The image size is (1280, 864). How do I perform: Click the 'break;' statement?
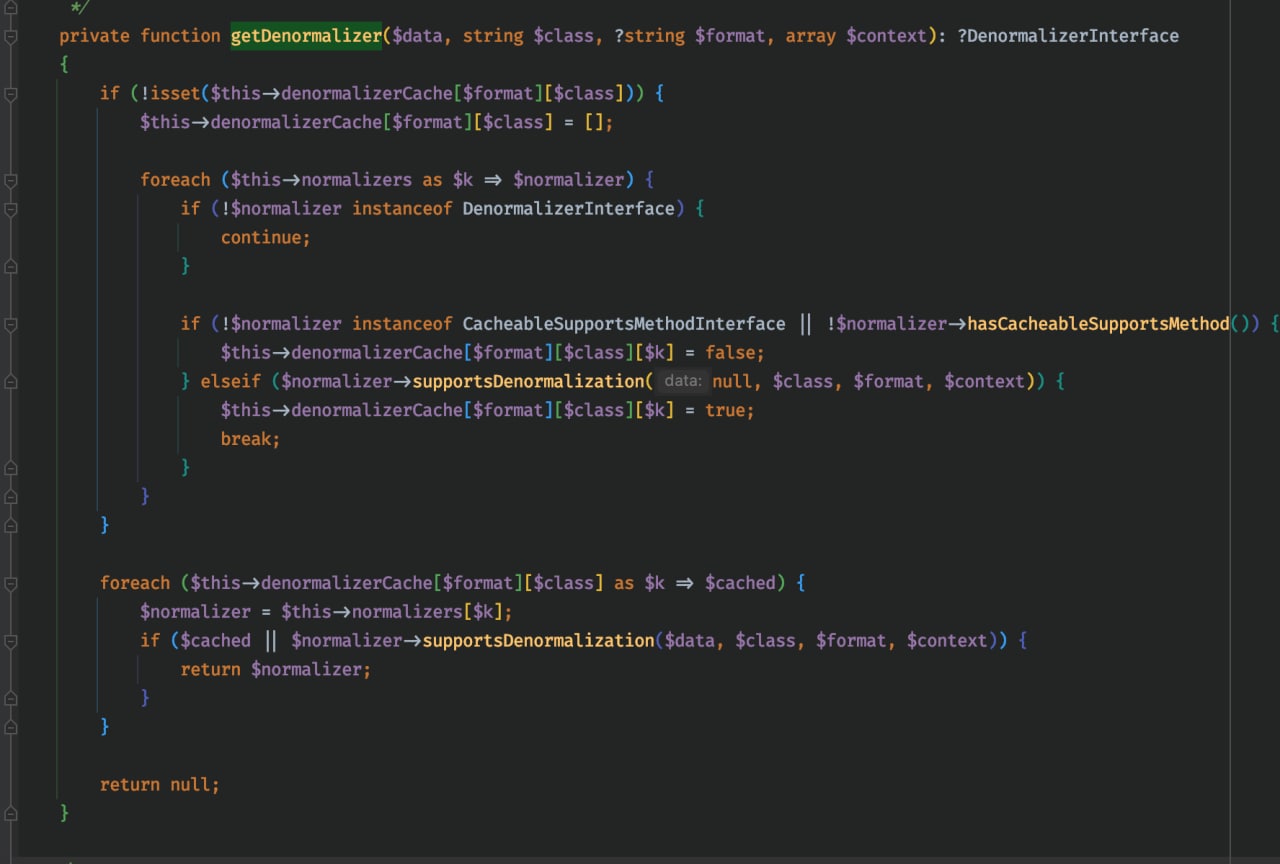click(x=251, y=439)
